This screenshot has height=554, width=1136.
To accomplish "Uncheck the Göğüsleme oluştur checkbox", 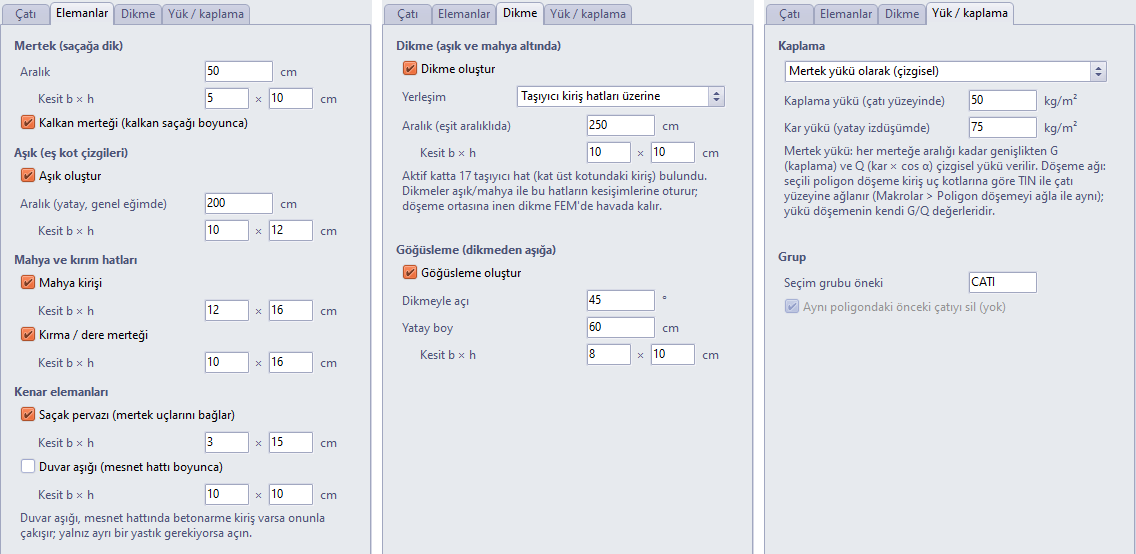I will pyautogui.click(x=410, y=273).
